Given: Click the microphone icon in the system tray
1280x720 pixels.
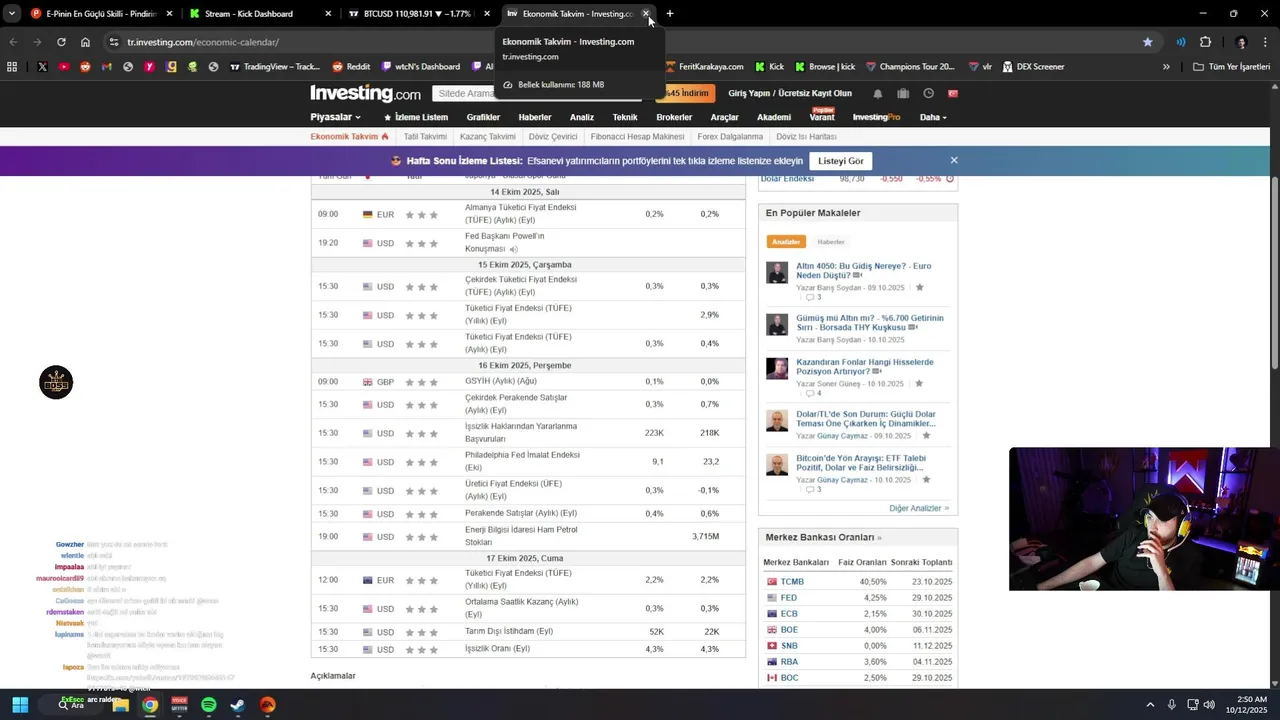Looking at the screenshot, I should (x=1172, y=705).
